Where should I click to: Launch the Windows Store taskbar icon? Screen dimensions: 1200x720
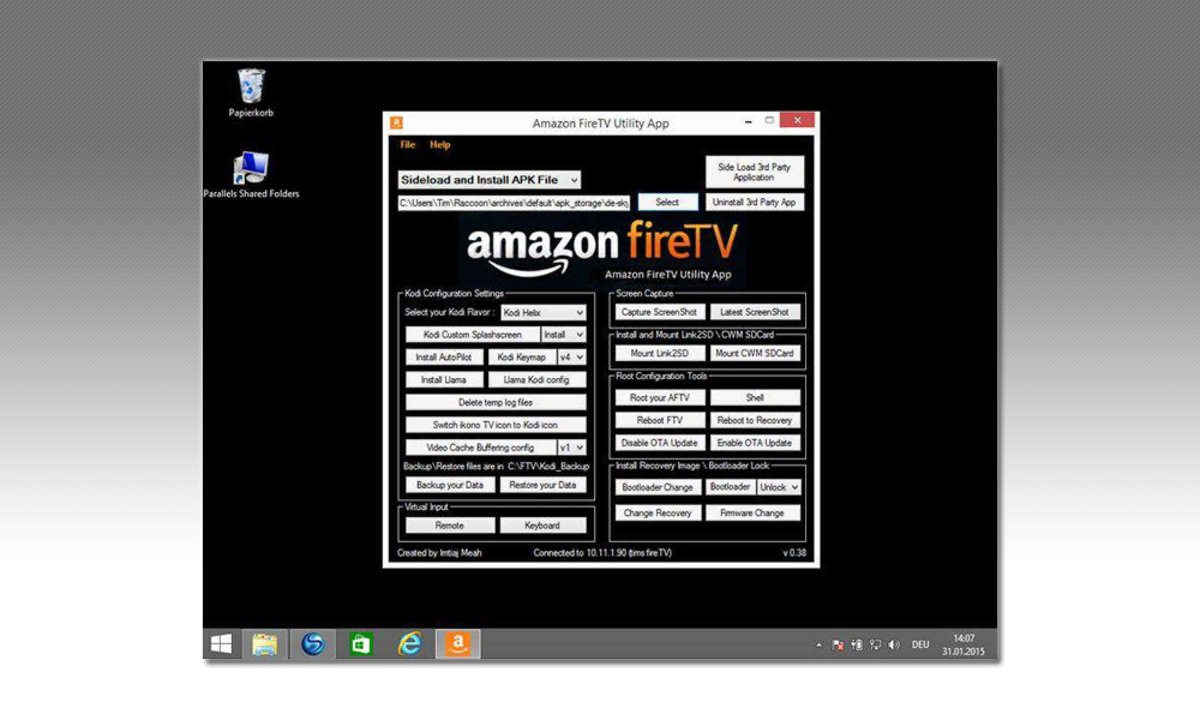coord(361,644)
